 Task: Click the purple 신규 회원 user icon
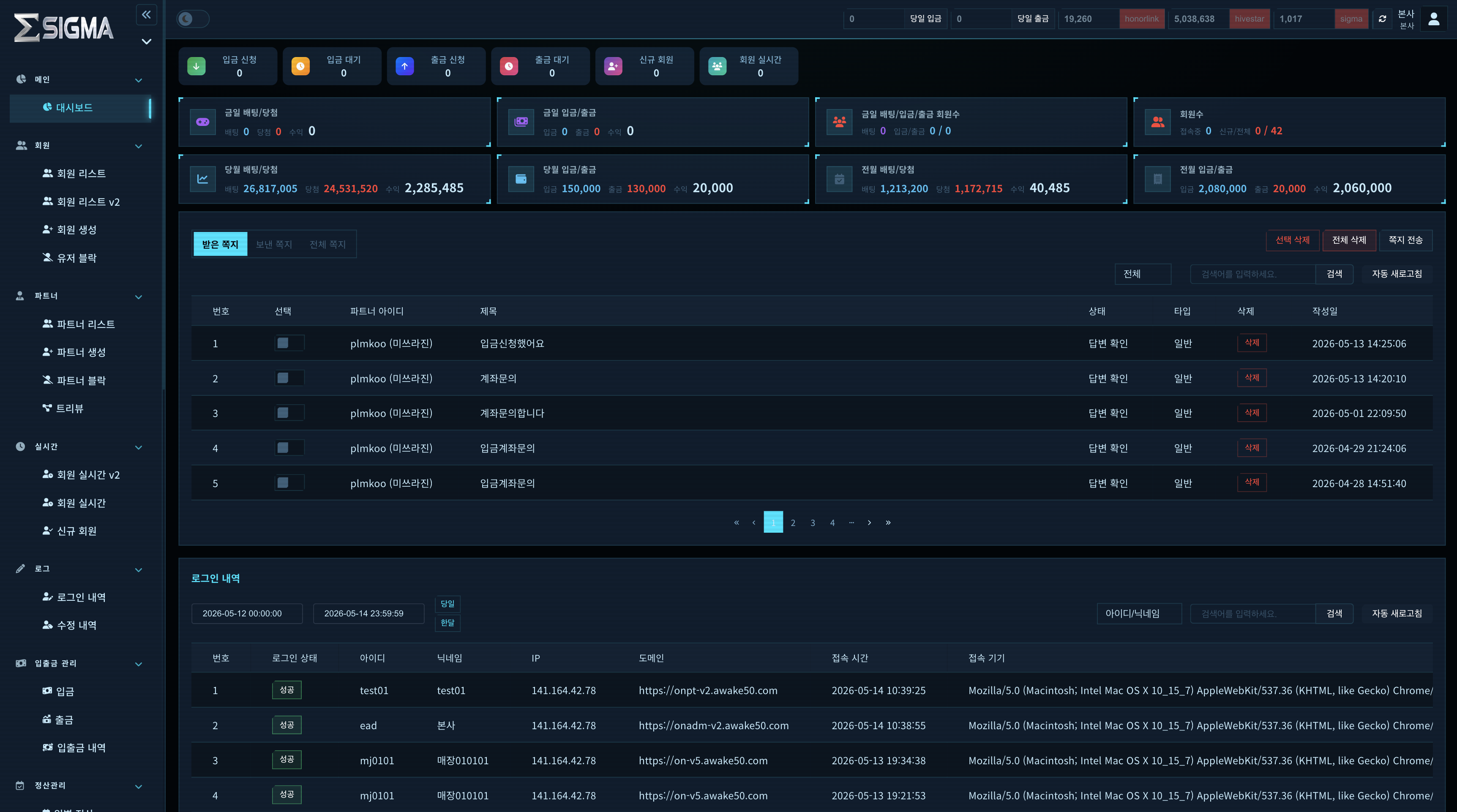[613, 66]
